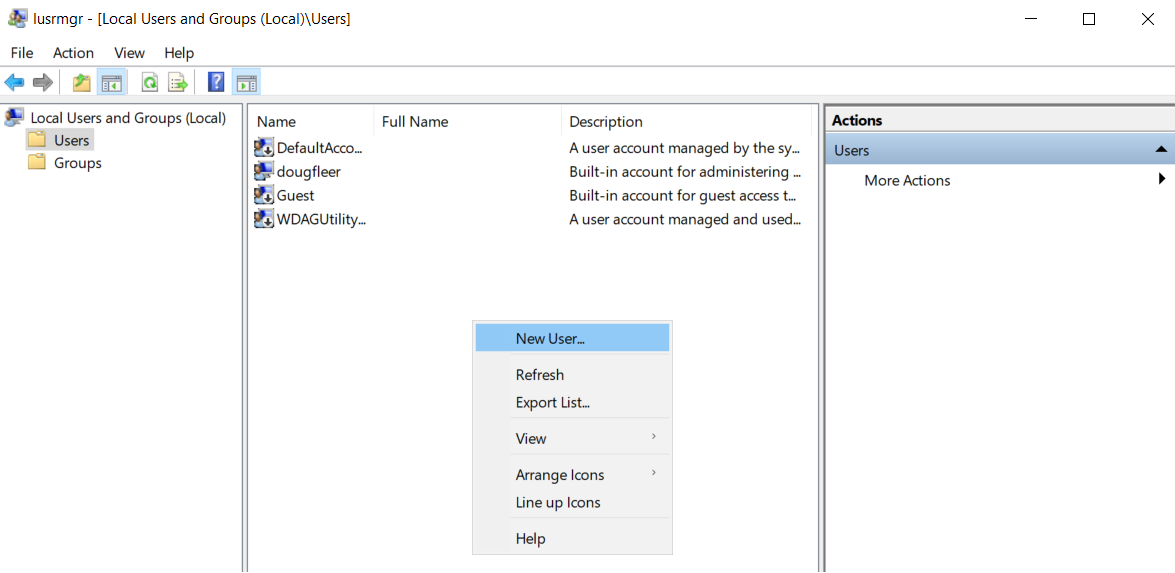Select the Groups folder icon in tree

[37, 163]
